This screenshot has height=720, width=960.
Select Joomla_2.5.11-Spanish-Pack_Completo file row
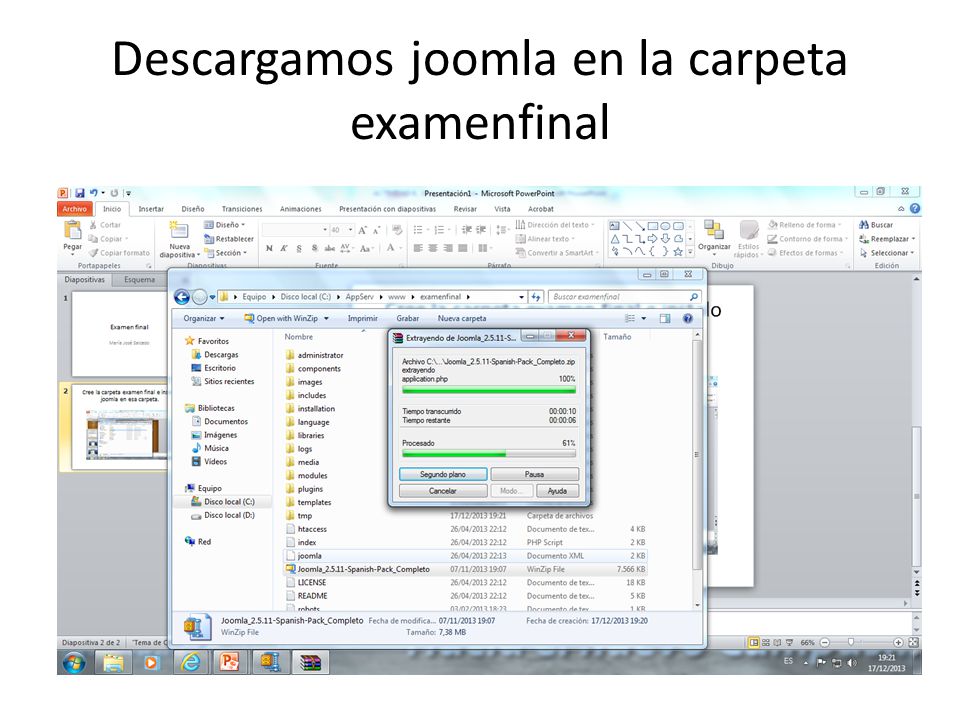[x=465, y=569]
